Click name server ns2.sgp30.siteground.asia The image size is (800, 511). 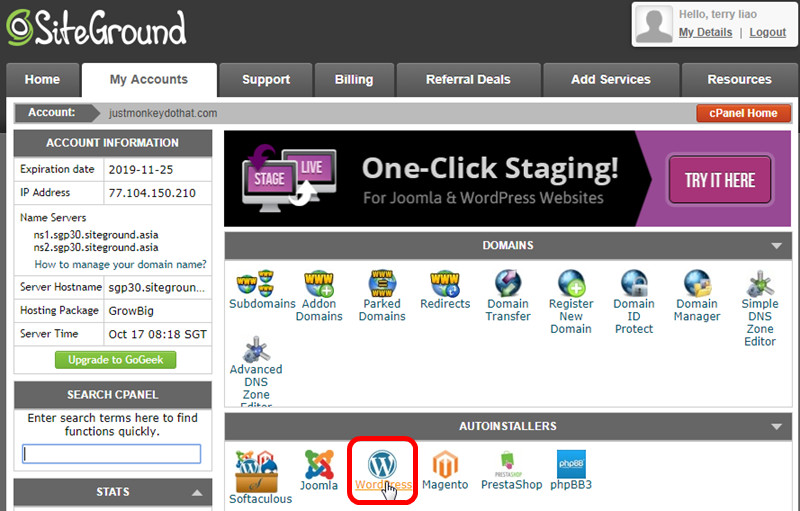click(x=96, y=247)
